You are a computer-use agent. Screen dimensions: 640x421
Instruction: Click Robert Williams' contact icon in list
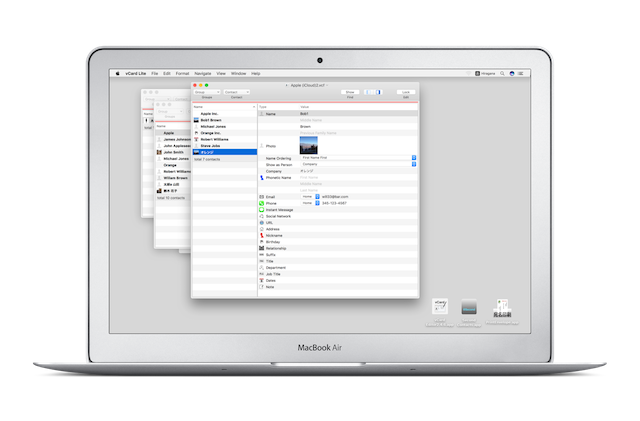click(x=196, y=139)
